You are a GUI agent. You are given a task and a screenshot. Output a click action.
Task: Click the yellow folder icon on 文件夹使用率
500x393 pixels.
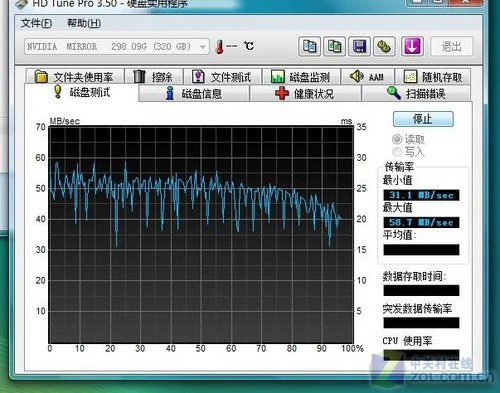pos(41,76)
